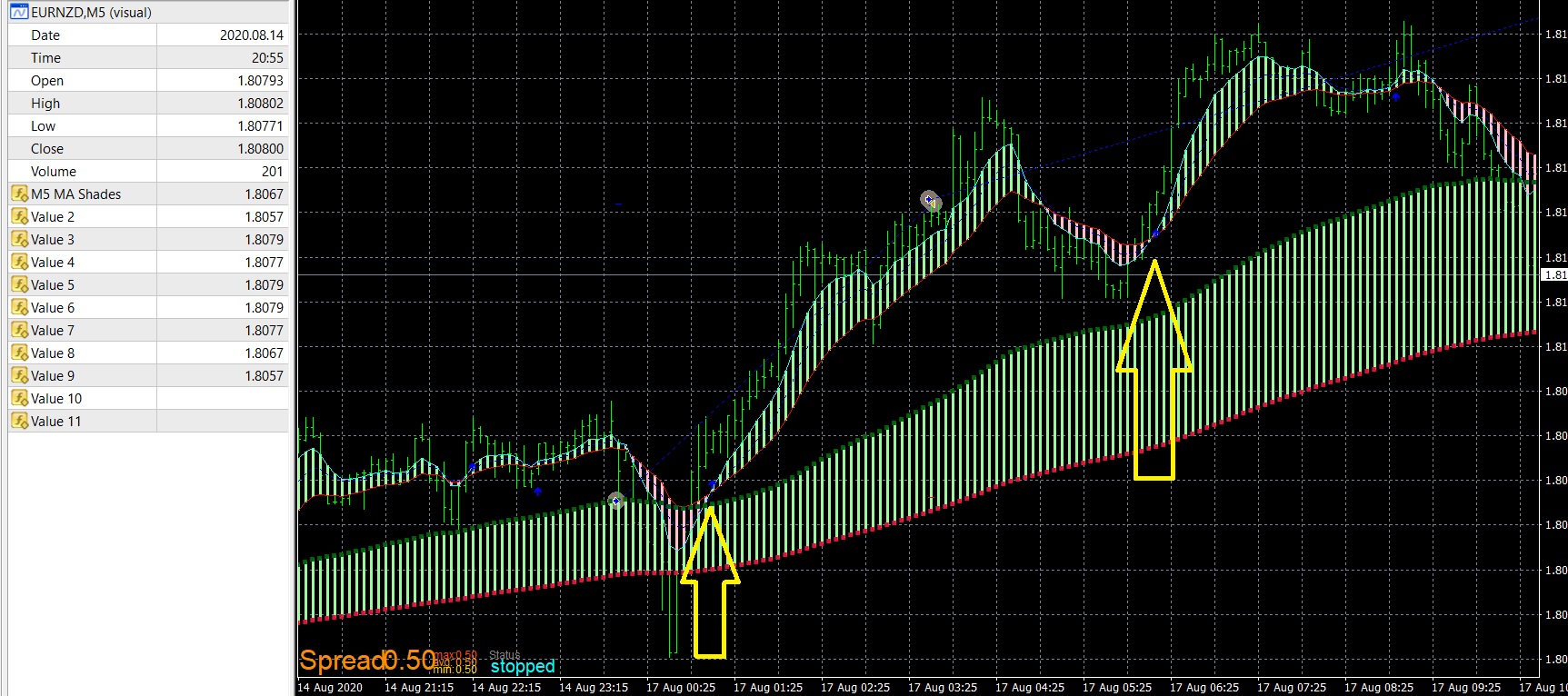1568x696 pixels.
Task: Select the 'Value 4' row label
Action: 53,262
